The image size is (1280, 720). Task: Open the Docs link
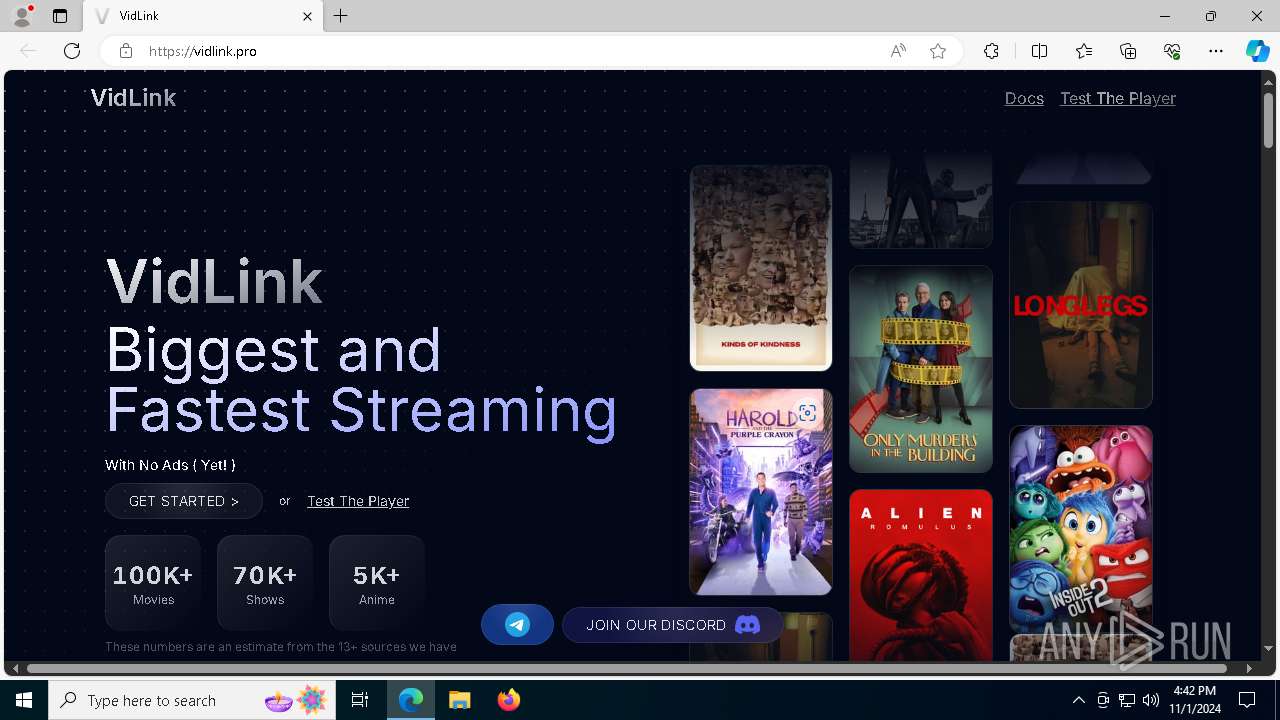[1024, 98]
